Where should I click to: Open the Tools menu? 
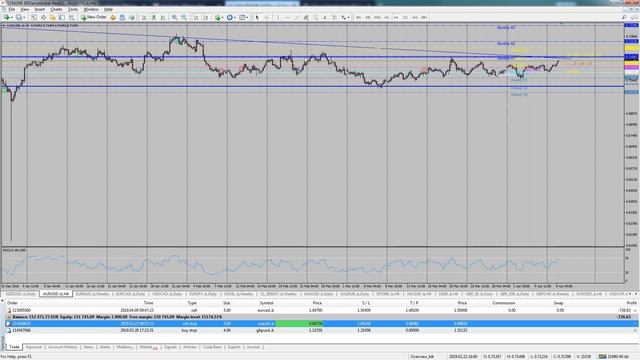(73, 9)
